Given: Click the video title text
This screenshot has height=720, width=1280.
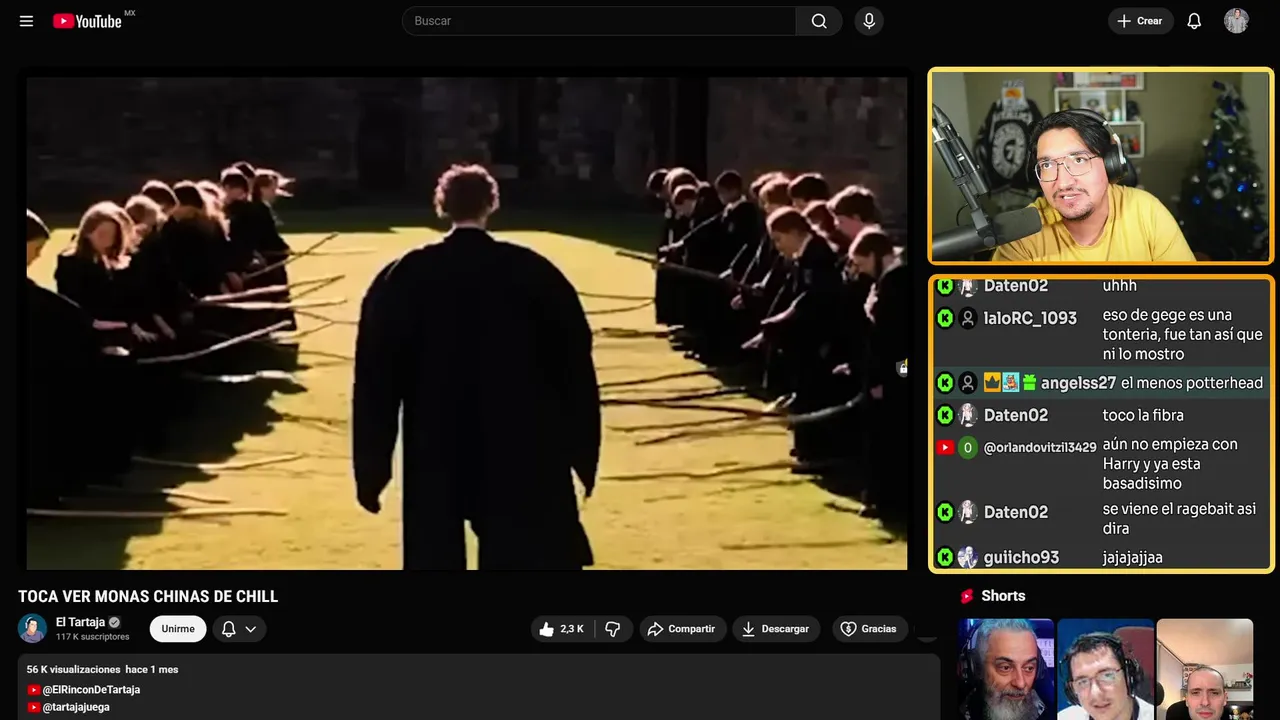Looking at the screenshot, I should [148, 597].
